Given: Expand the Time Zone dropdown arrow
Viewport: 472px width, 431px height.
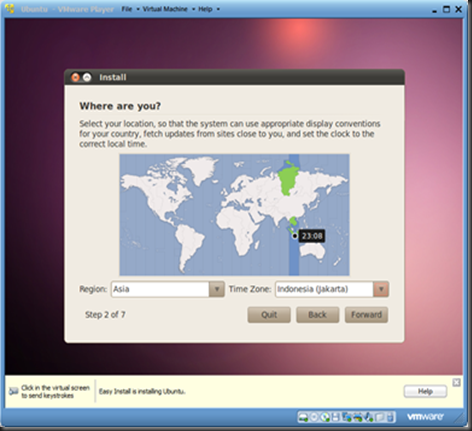Looking at the screenshot, I should coord(381,289).
